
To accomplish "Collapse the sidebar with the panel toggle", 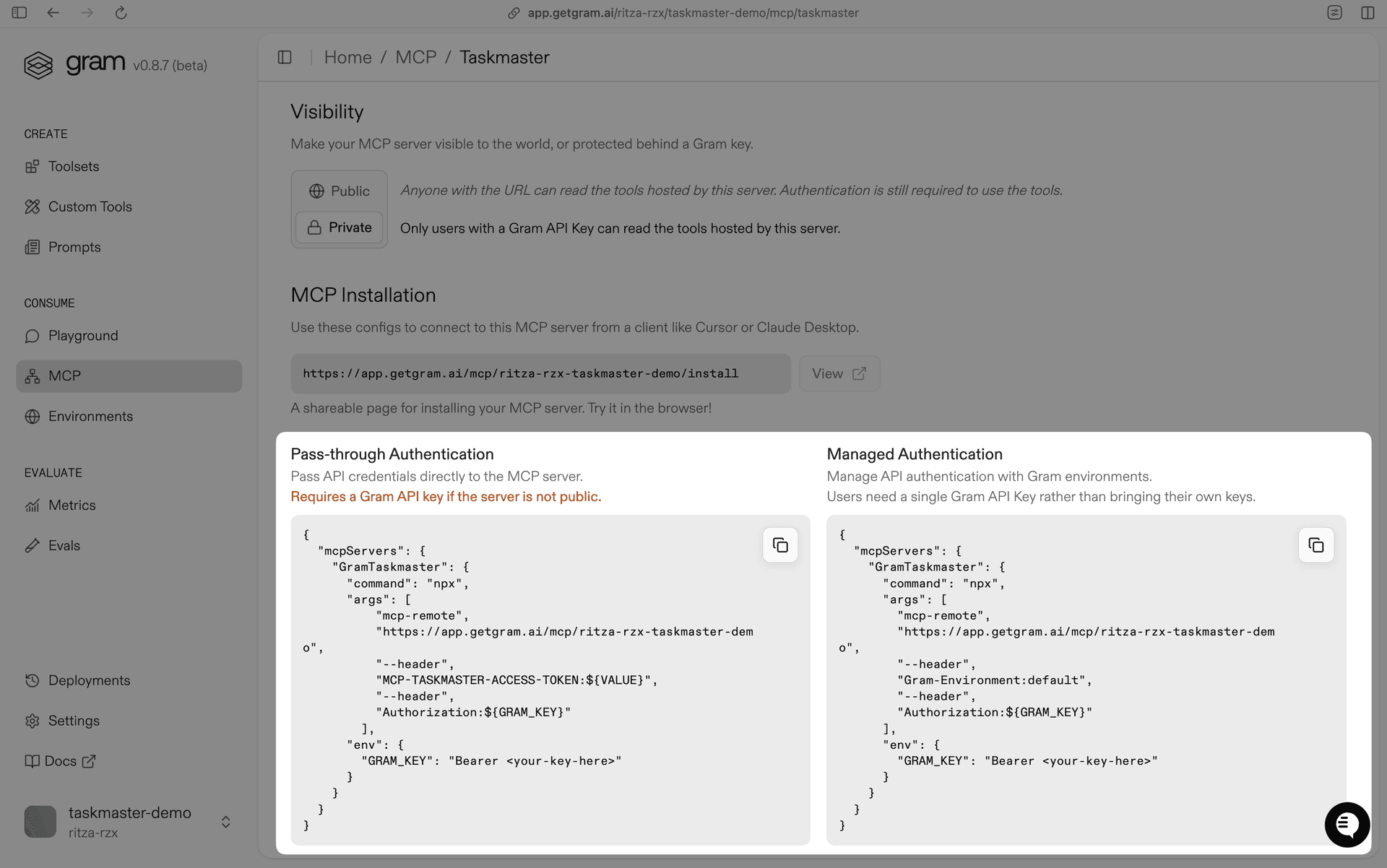I will coord(20,12).
